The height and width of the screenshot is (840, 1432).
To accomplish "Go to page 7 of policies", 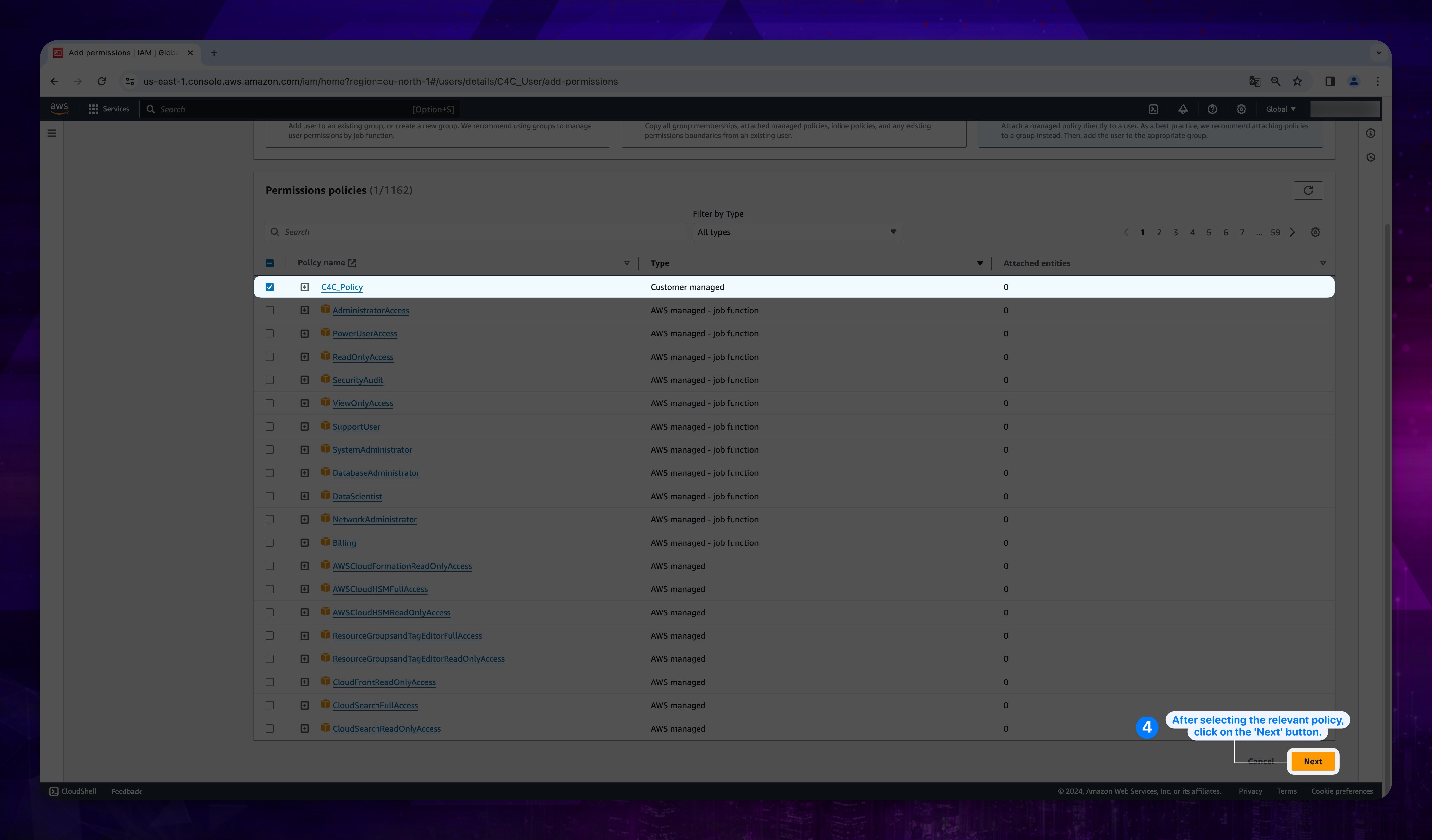I will (1242, 232).
